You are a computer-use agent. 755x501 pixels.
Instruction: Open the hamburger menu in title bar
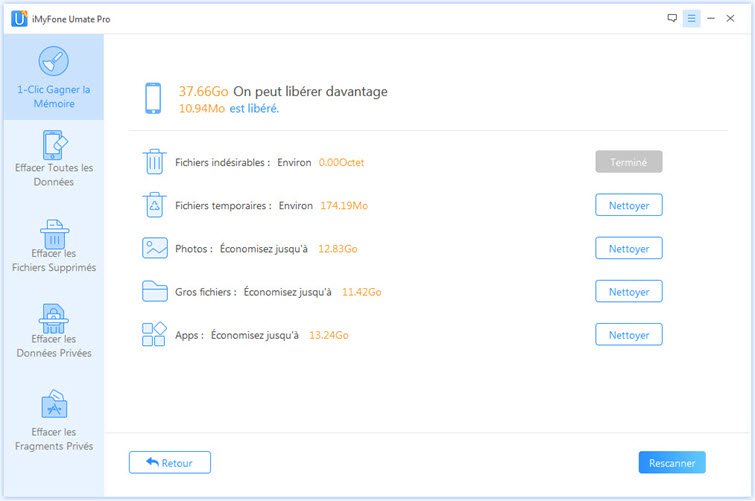pyautogui.click(x=691, y=18)
